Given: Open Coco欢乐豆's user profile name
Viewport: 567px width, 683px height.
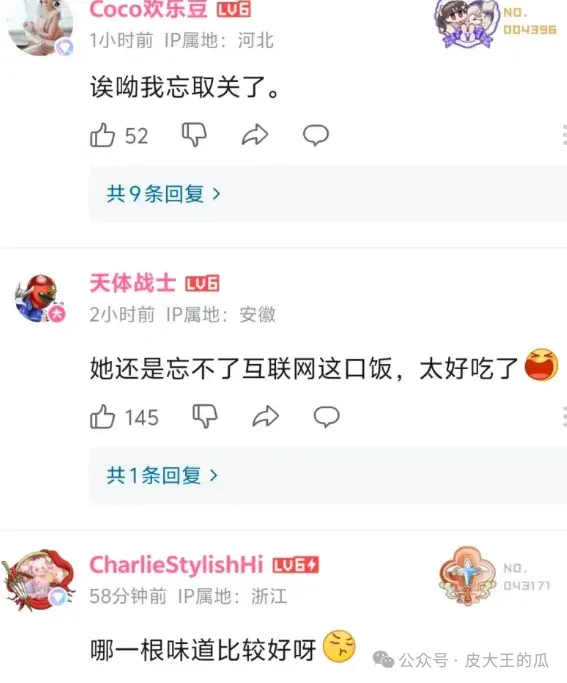Looking at the screenshot, I should point(148,10).
